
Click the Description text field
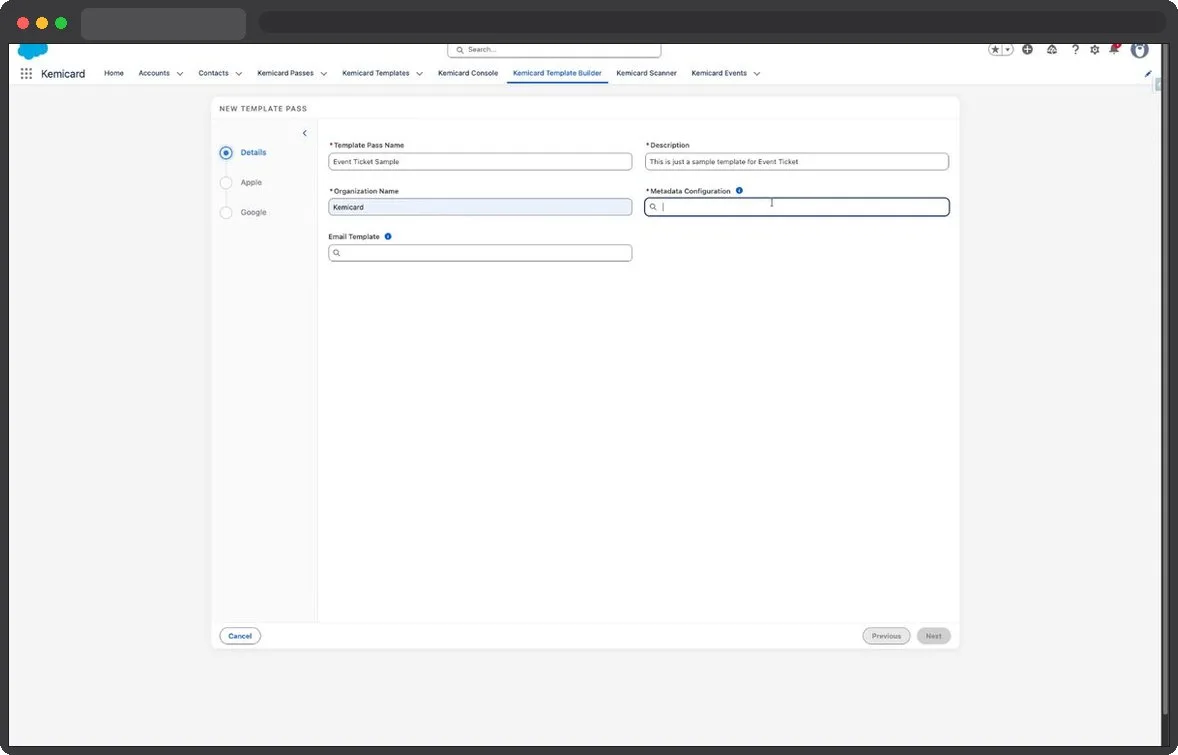(x=796, y=162)
